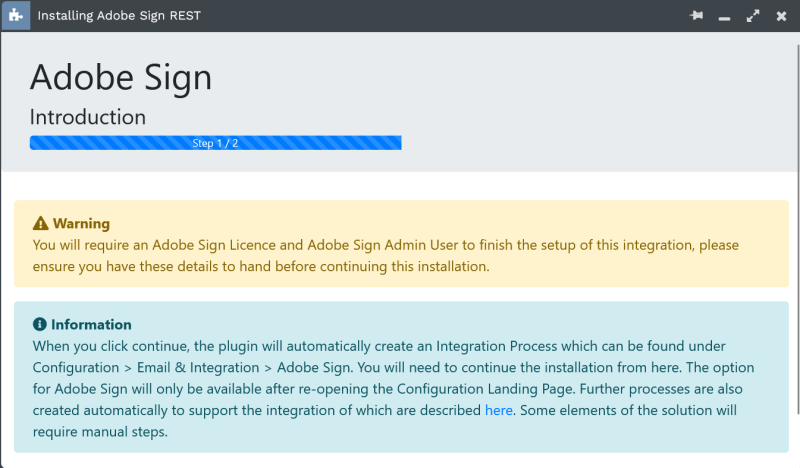Screen dimensions: 800x468
Task: Close the Adobe Sign installer dialog
Action: pyautogui.click(x=780, y=16)
